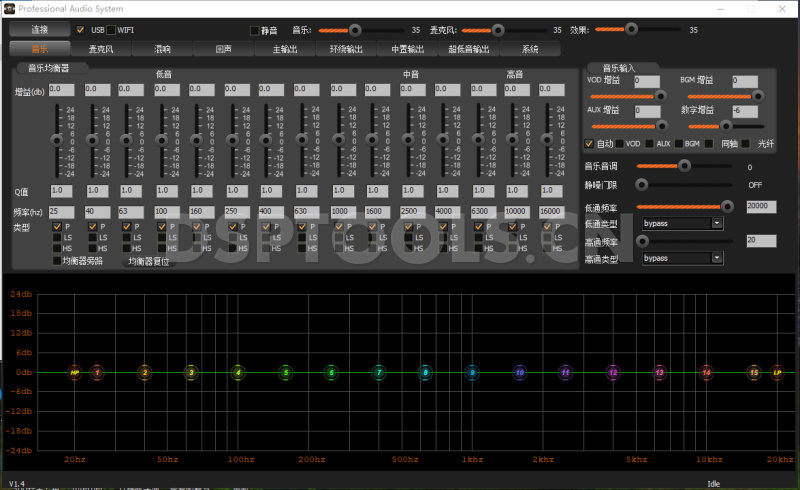The height and width of the screenshot is (490, 800).
Task: Open the 系统 tab
Action: 530,48
